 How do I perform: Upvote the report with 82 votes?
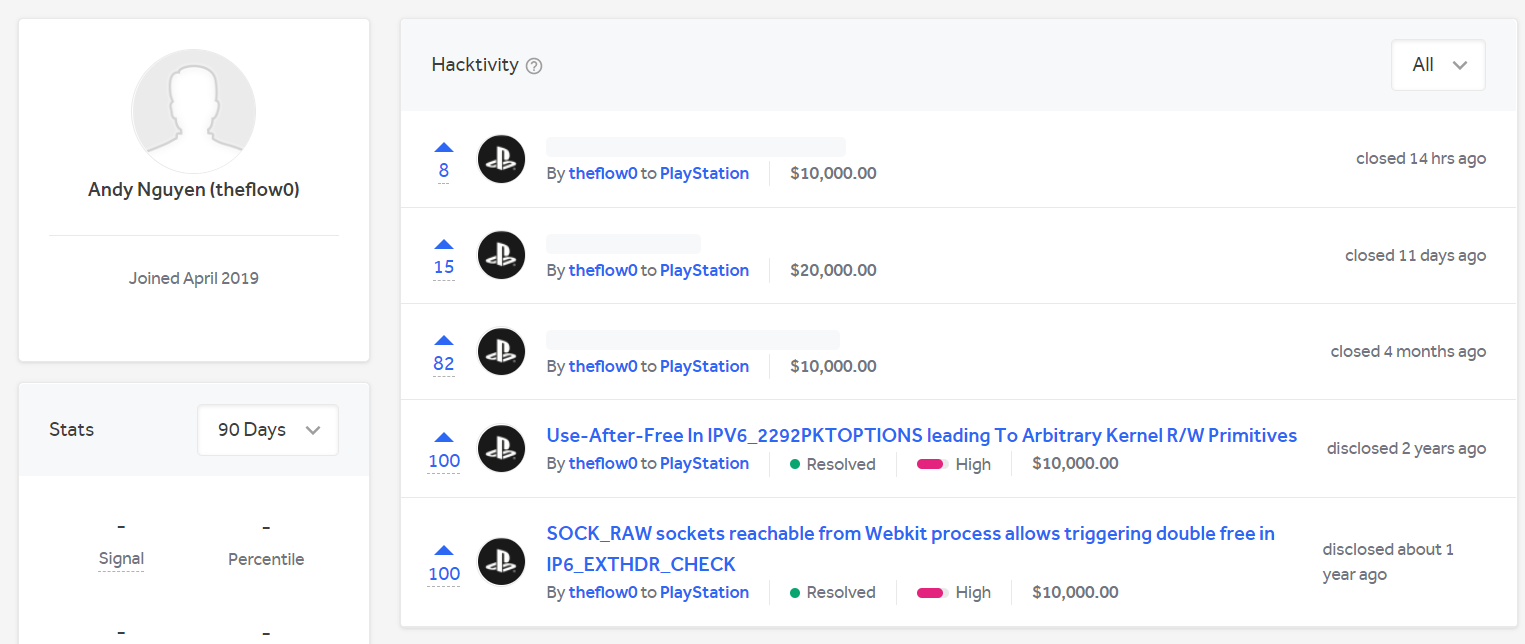coord(444,340)
